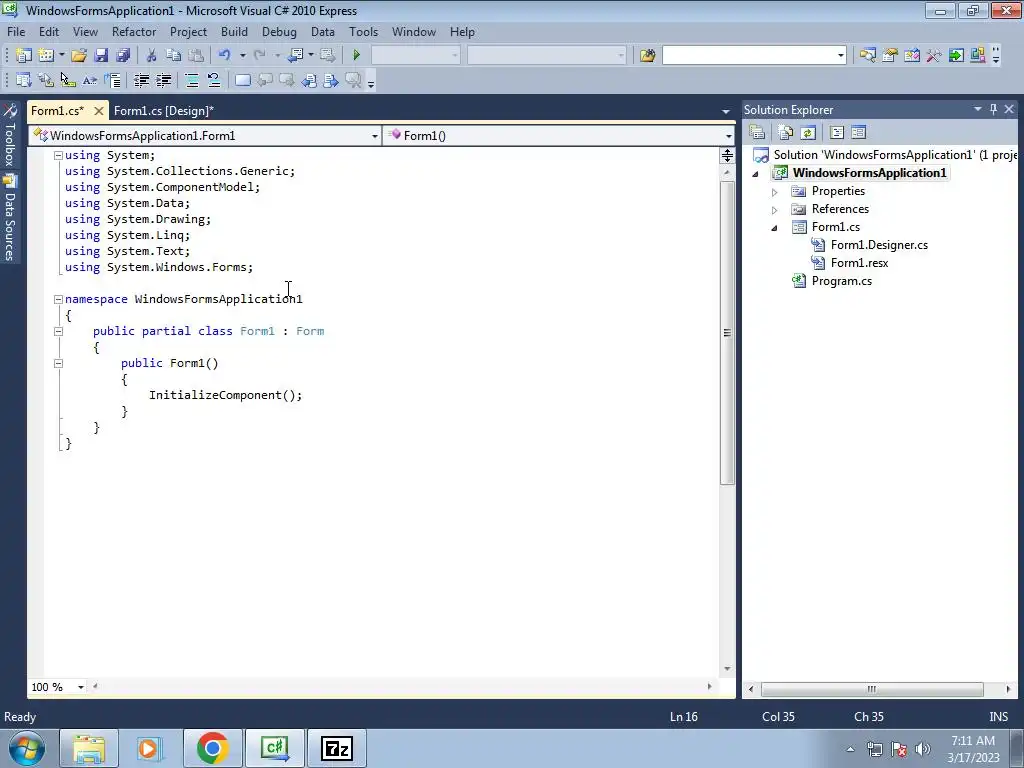1024x768 pixels.
Task: Click the Find in Files icon
Action: pyautogui.click(x=647, y=56)
